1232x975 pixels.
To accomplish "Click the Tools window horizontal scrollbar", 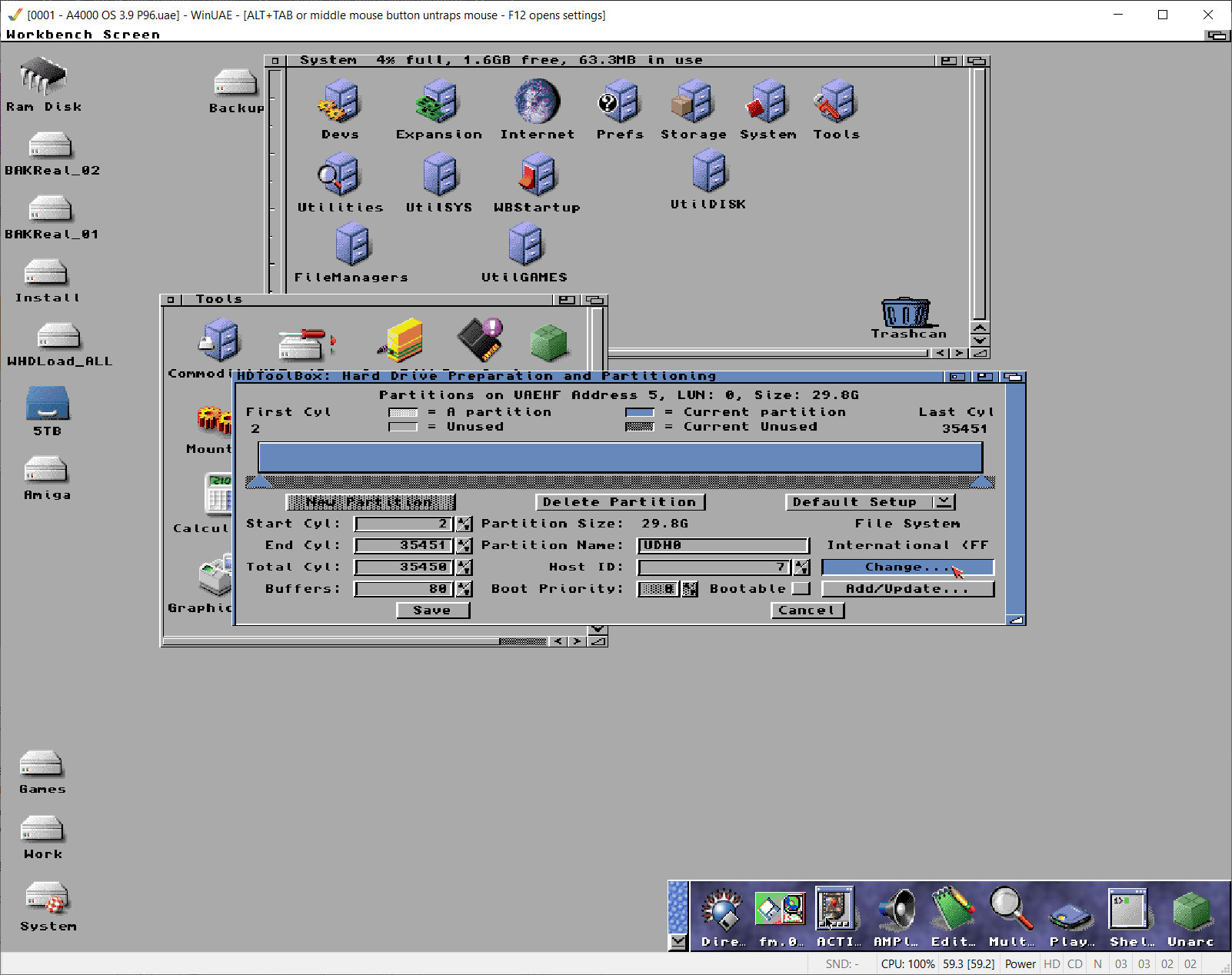I will point(355,641).
